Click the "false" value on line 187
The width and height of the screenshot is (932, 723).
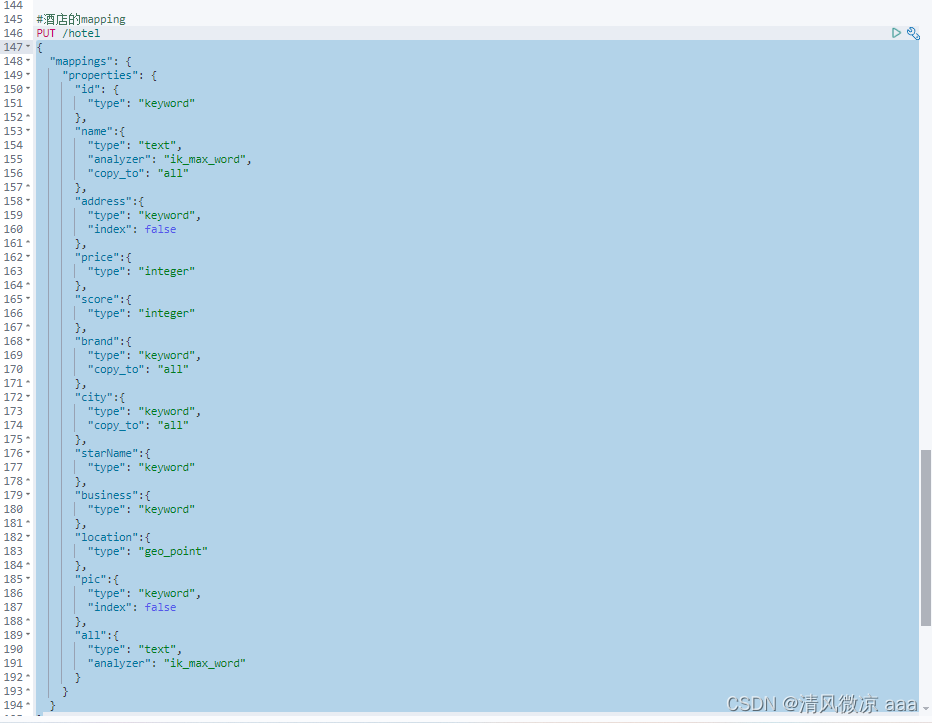coord(160,607)
